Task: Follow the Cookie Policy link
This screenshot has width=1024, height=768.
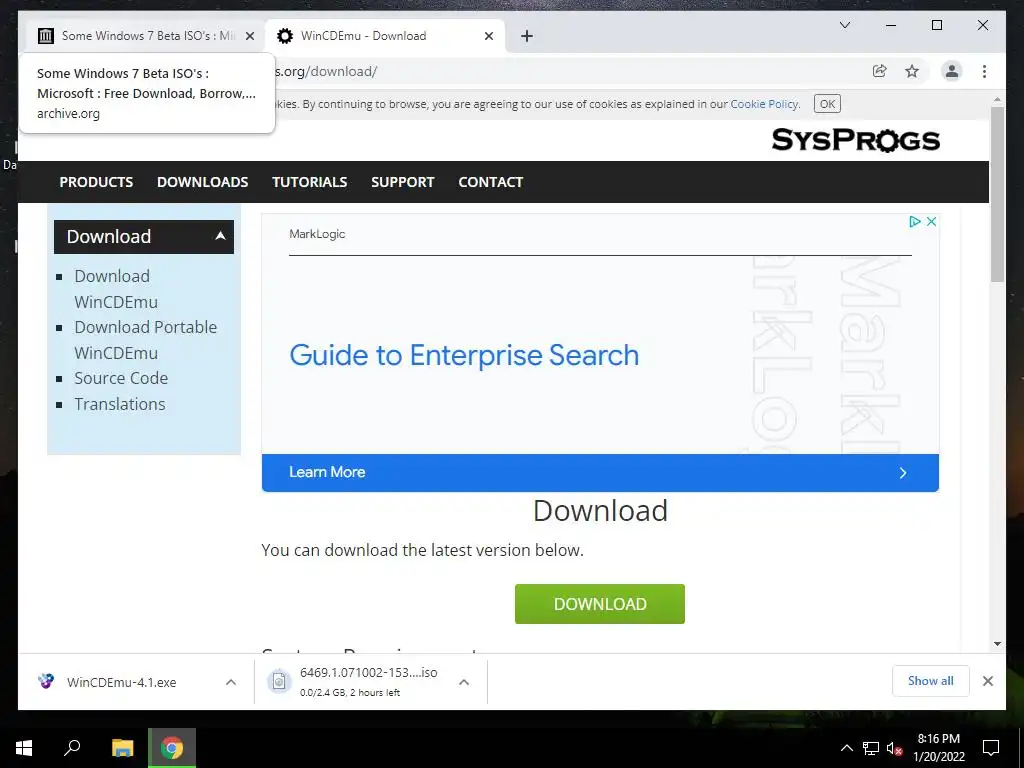Action: click(764, 104)
